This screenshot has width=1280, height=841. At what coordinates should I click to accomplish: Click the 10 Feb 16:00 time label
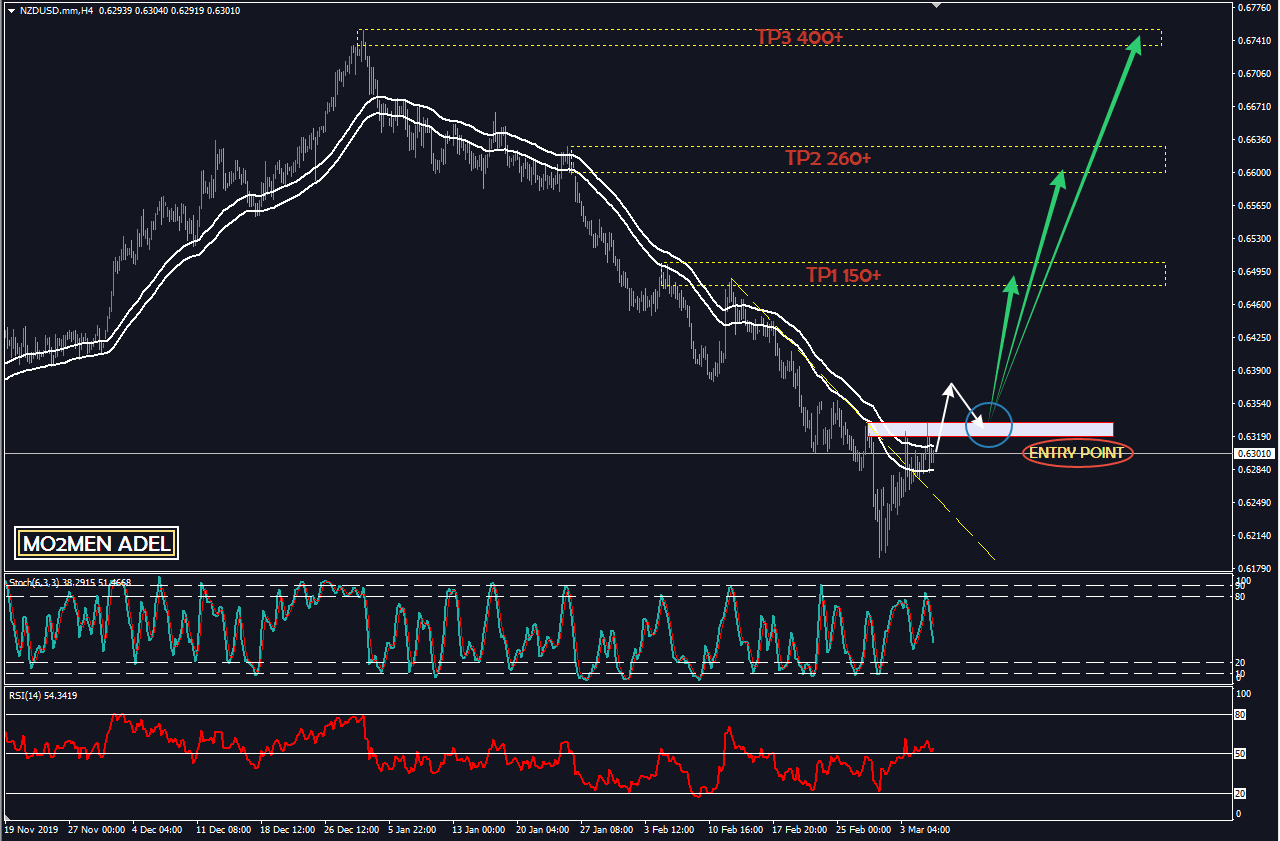pyautogui.click(x=734, y=829)
